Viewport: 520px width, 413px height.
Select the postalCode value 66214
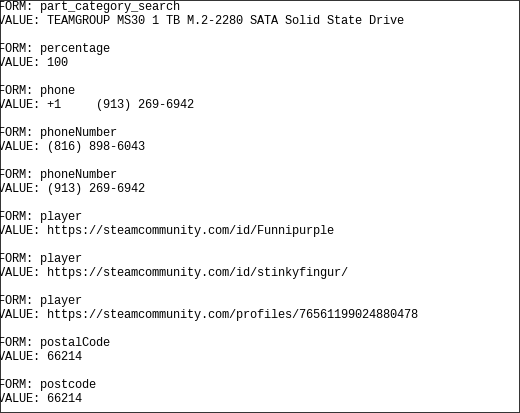click(x=64, y=356)
